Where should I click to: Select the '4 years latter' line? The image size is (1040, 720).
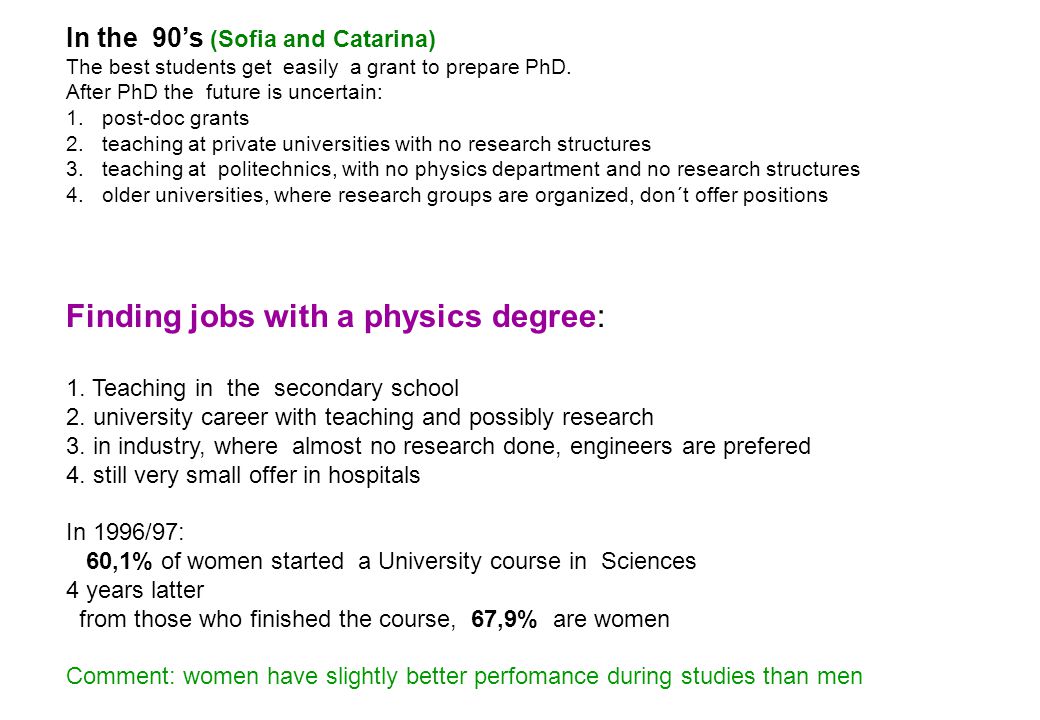coord(135,590)
